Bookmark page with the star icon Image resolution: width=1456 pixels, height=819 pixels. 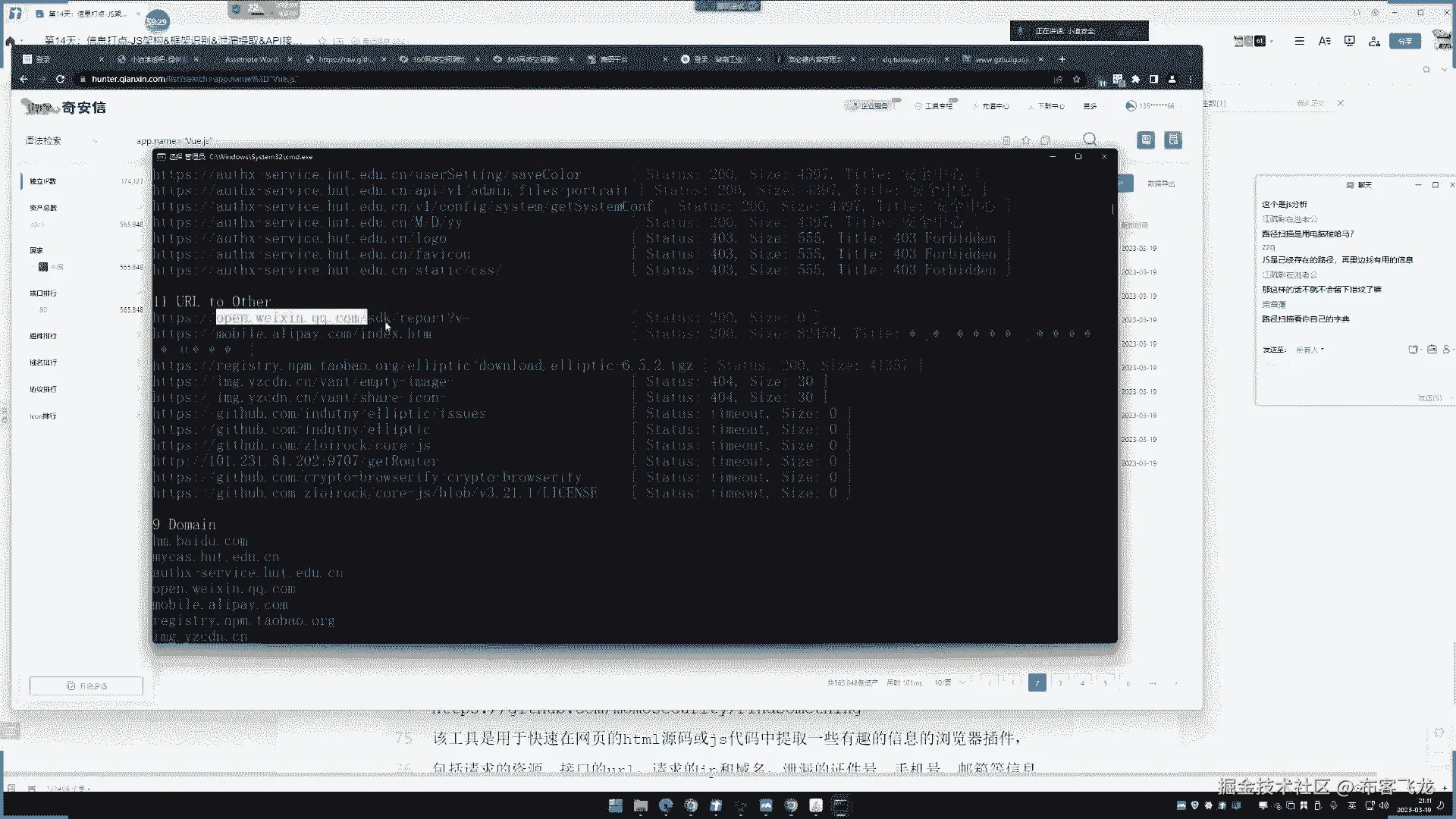tap(1076, 79)
